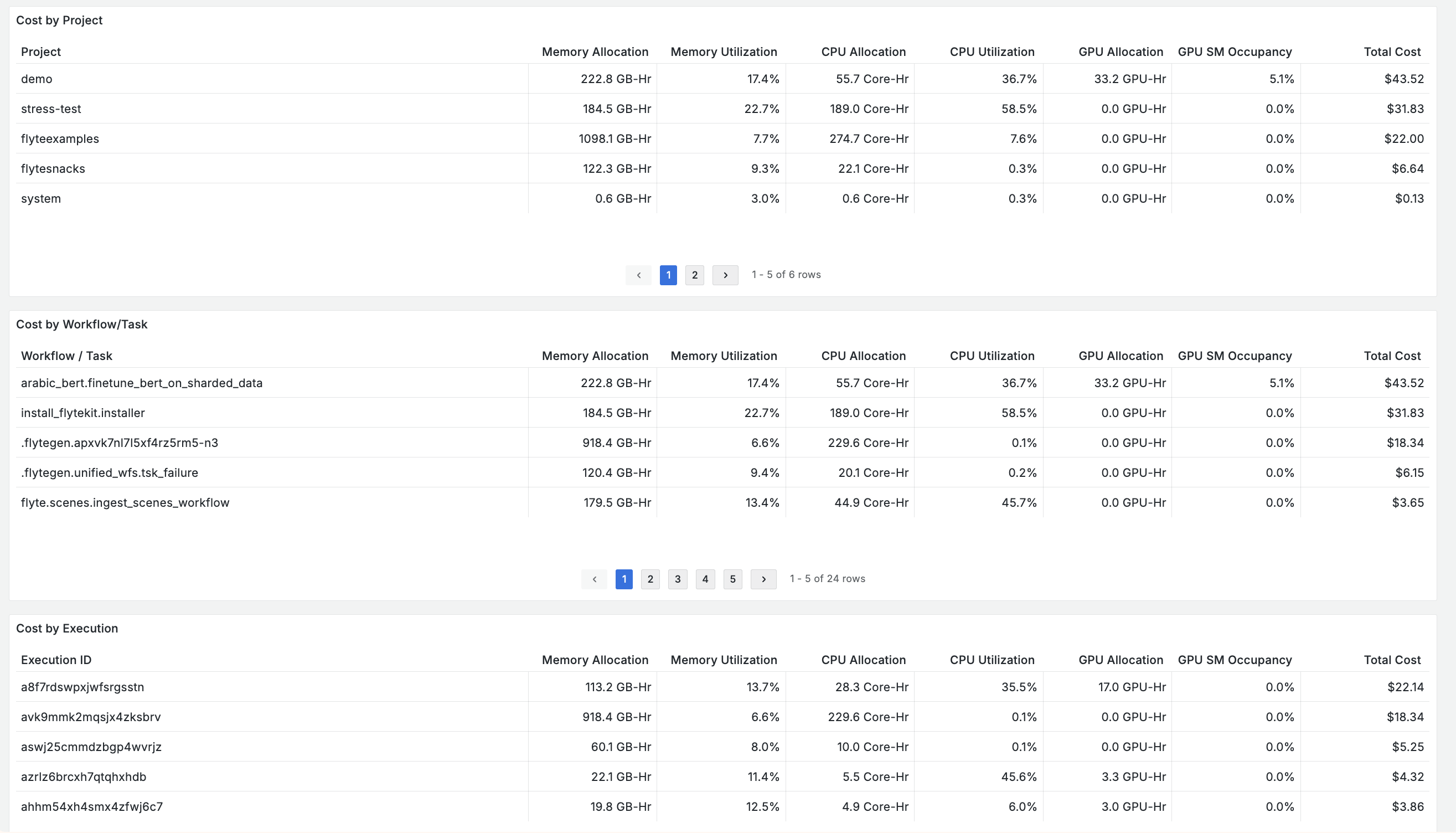Sort Execution table by GPU Allocation header

(x=1121, y=660)
